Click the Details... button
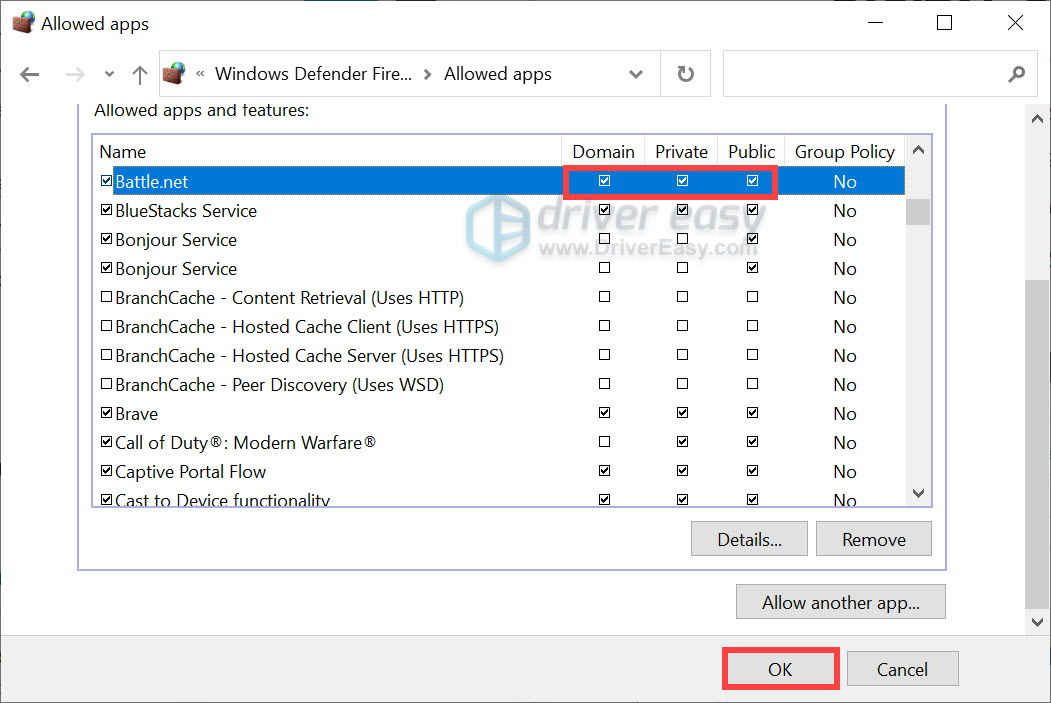Viewport: 1051px width, 703px height. tap(749, 539)
